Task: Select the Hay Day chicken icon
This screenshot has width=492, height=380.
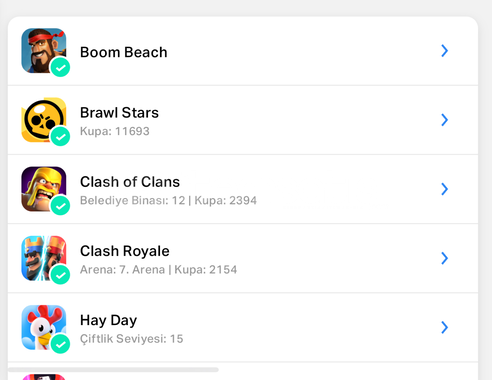Action: pos(44,327)
